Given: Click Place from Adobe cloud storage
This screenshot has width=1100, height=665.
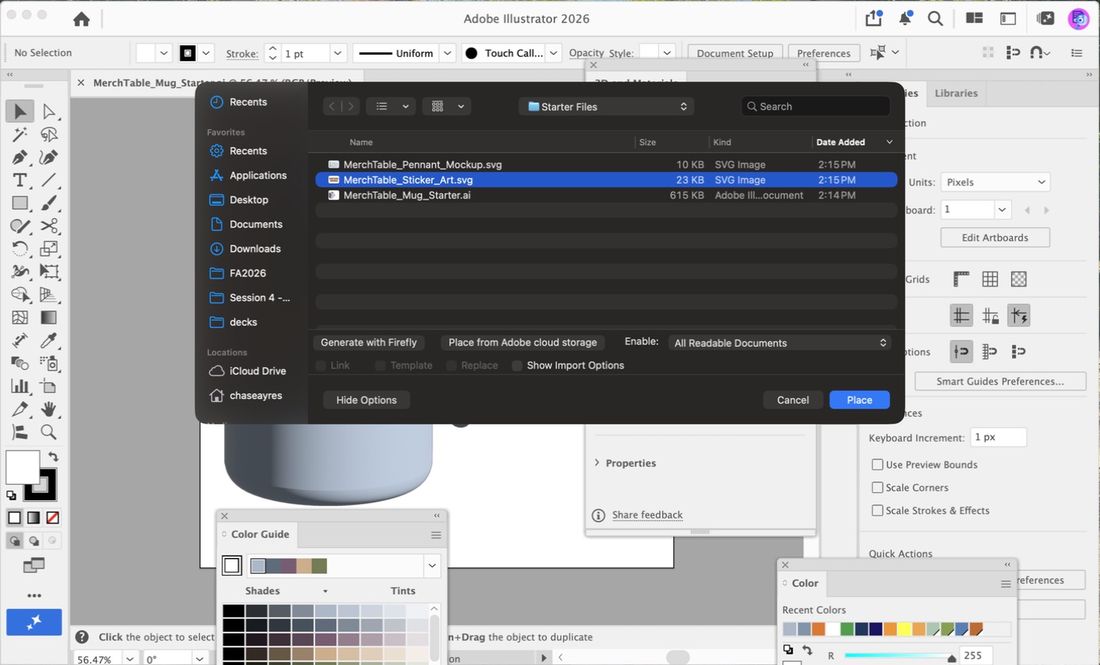Looking at the screenshot, I should (x=523, y=342).
